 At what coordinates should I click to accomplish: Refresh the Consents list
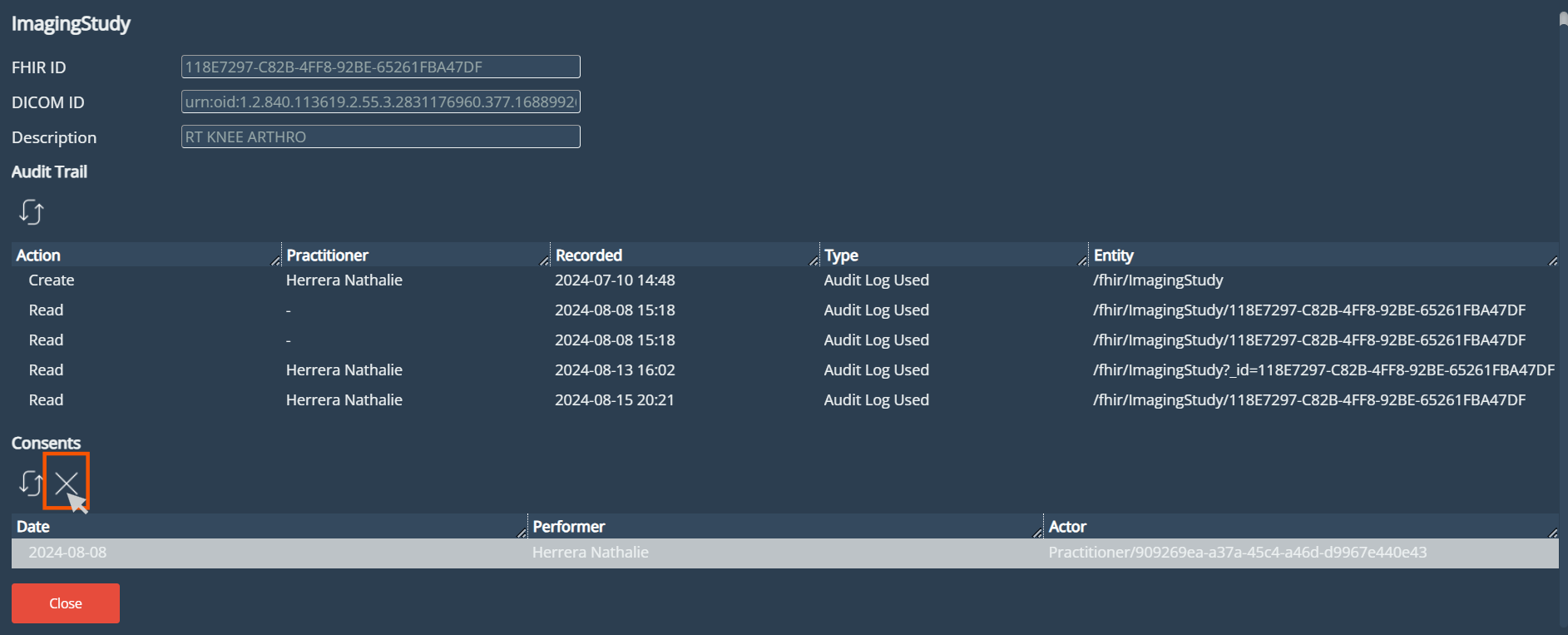[31, 483]
